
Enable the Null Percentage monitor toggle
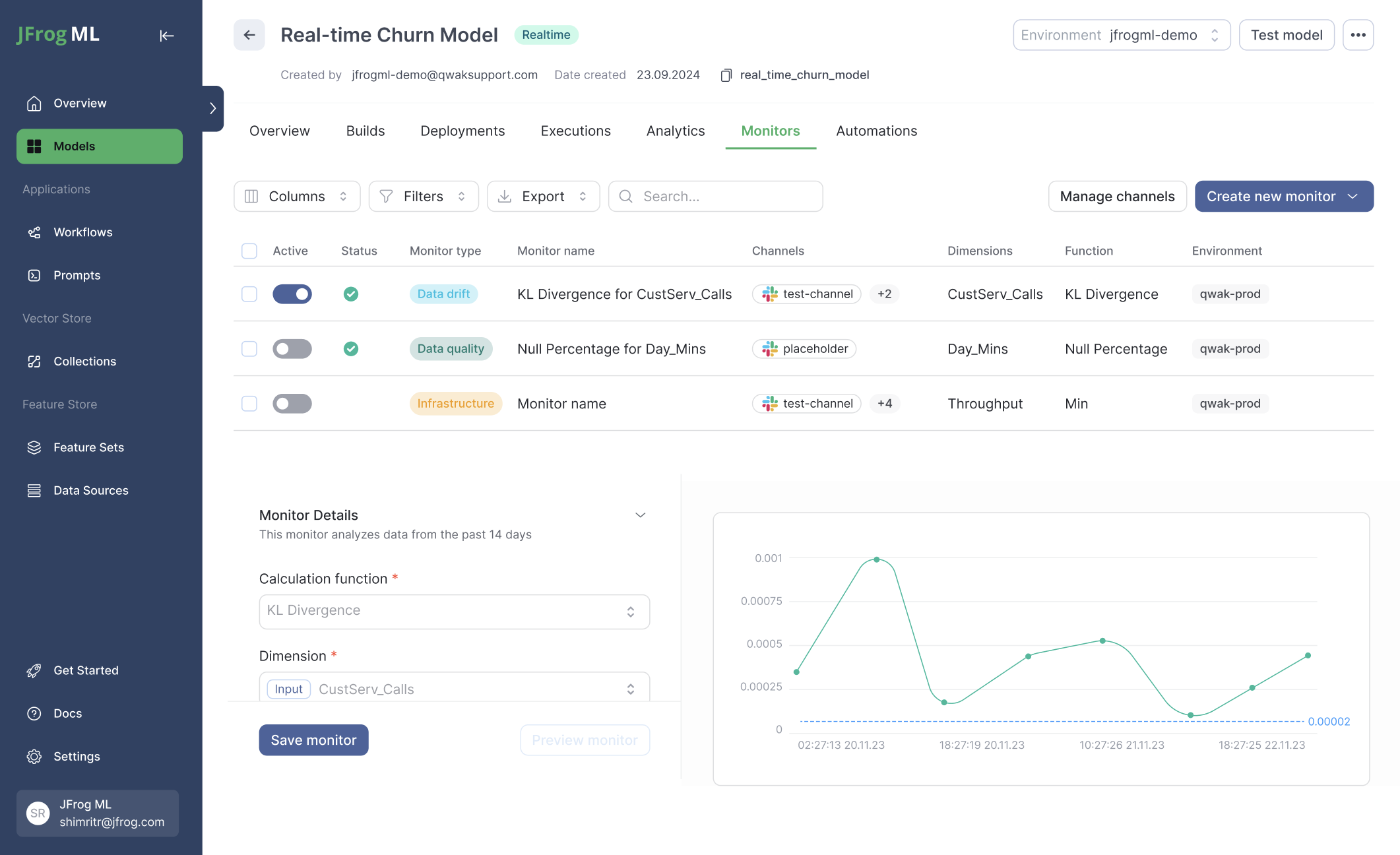tap(292, 349)
